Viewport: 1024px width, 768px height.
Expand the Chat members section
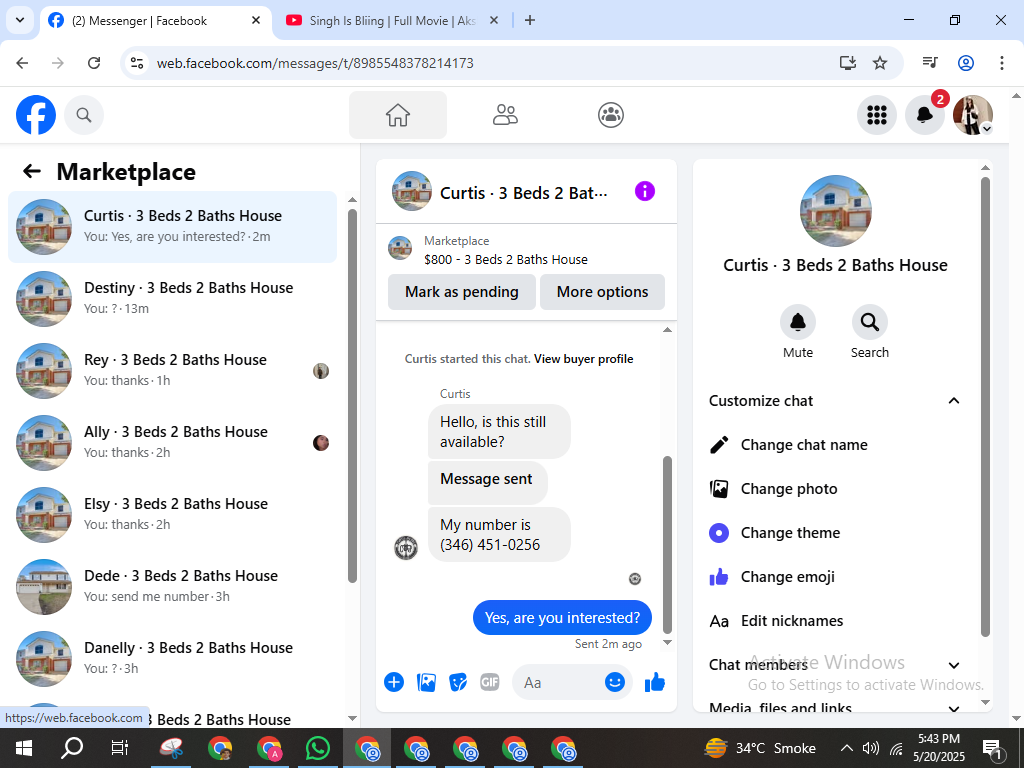tap(835, 665)
